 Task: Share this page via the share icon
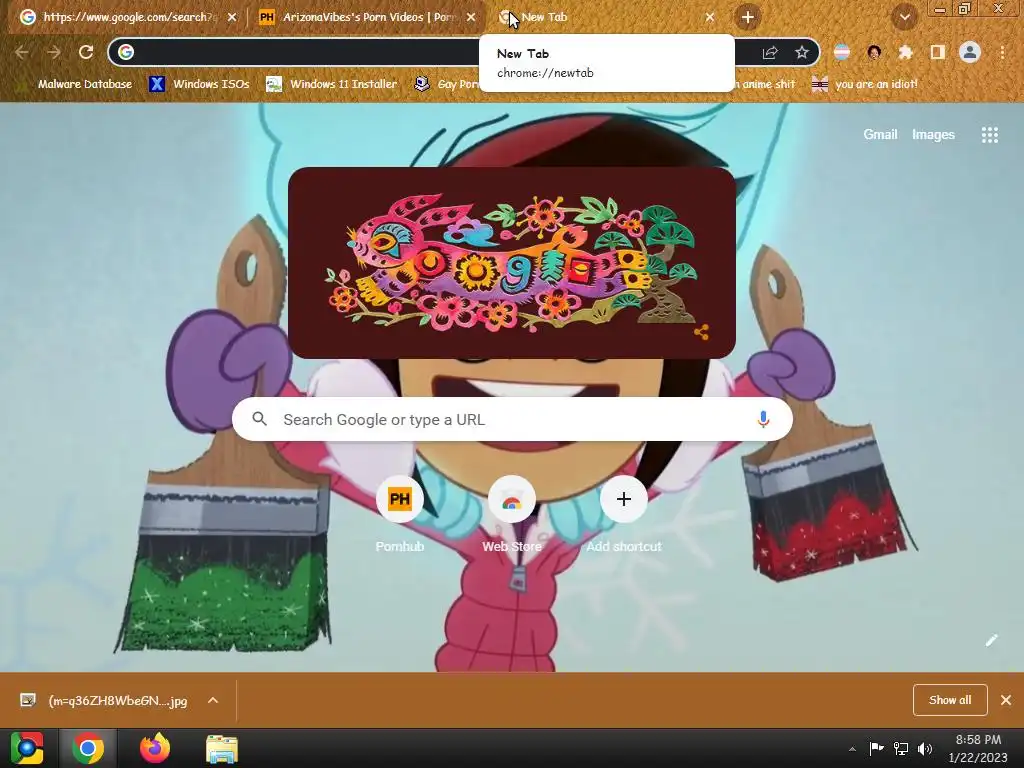[770, 52]
